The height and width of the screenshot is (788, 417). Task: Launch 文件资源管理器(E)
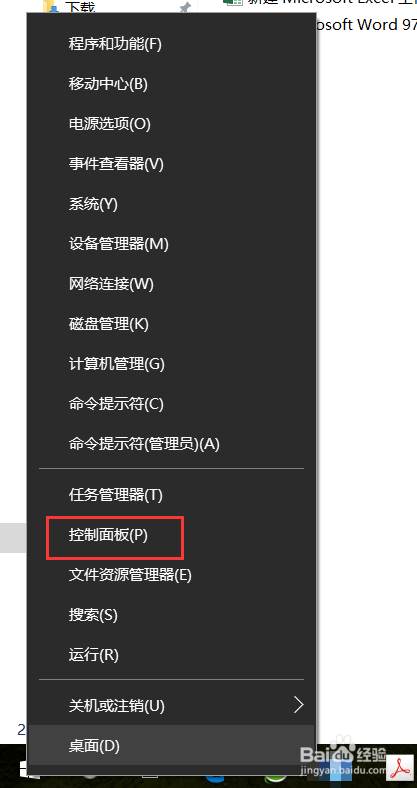[x=172, y=575]
